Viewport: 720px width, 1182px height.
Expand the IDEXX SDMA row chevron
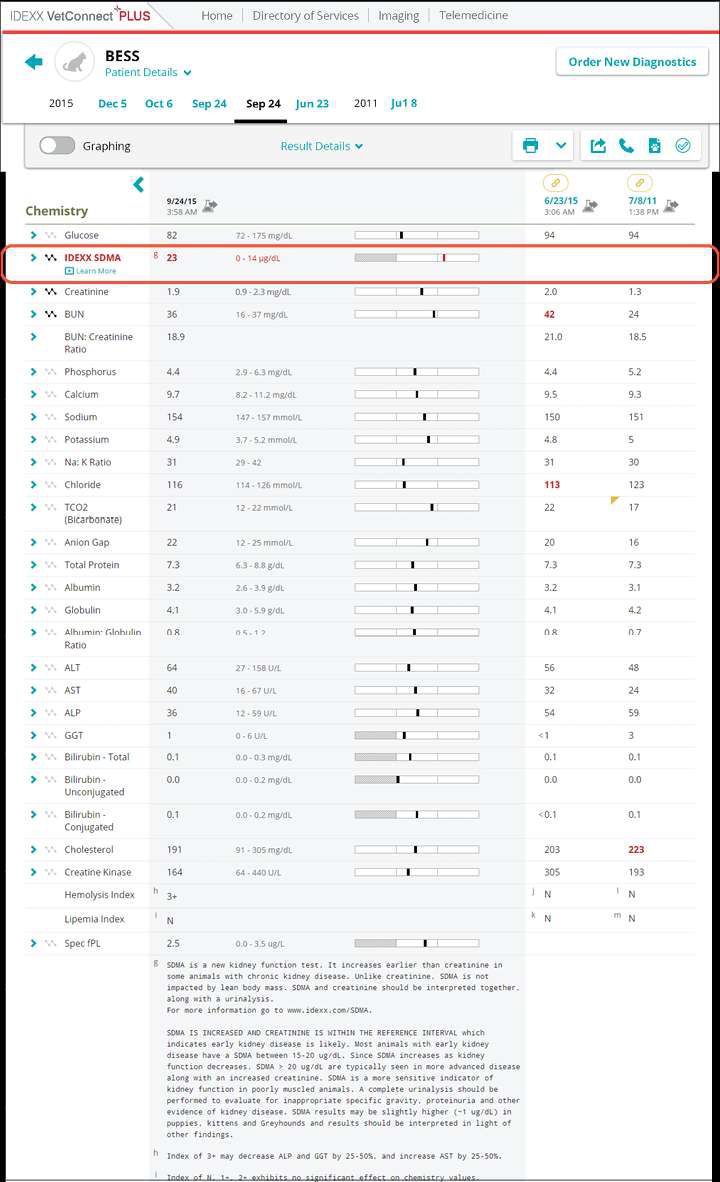33,258
